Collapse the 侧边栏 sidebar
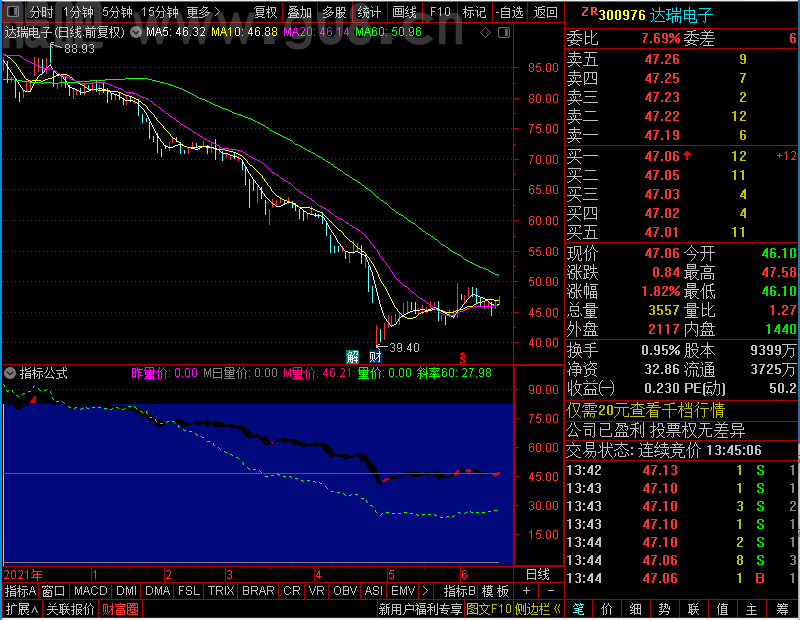800x620 pixels. click(538, 609)
